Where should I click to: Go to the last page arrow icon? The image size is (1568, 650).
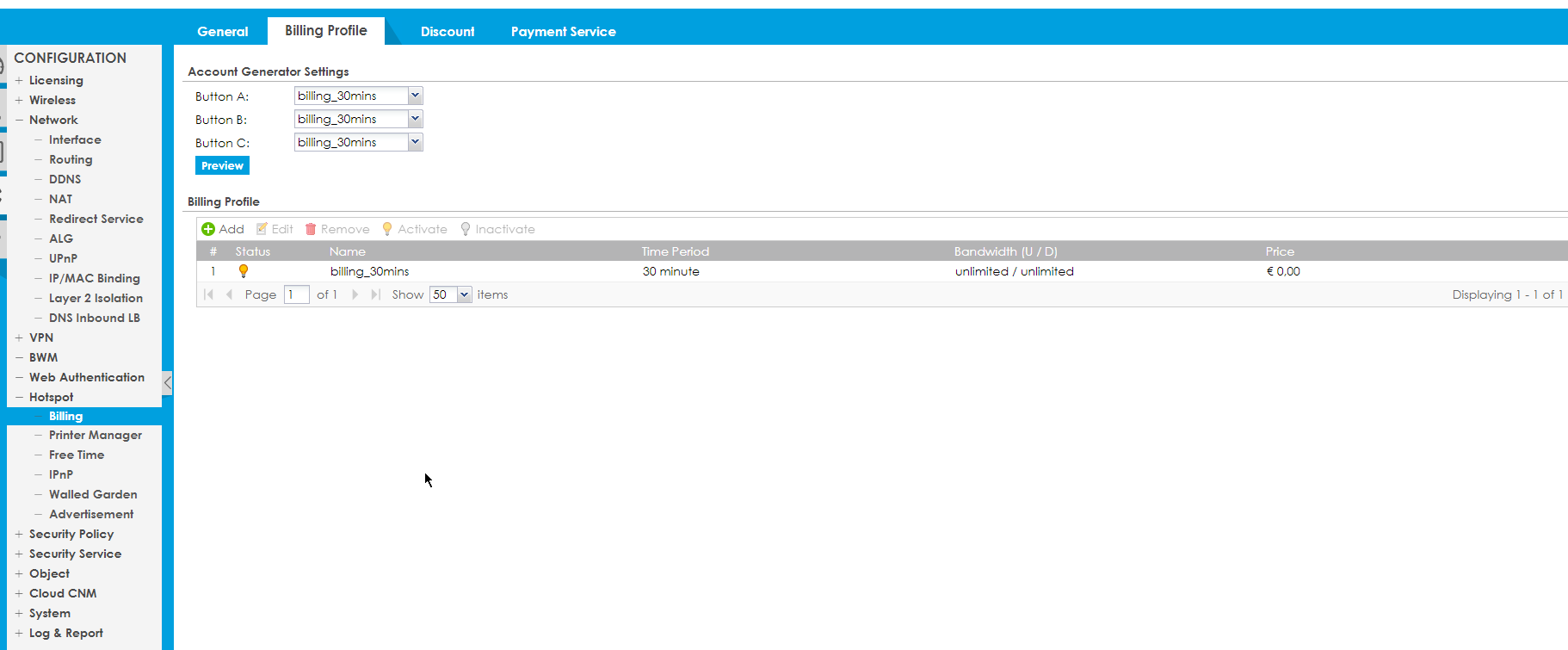tap(375, 294)
